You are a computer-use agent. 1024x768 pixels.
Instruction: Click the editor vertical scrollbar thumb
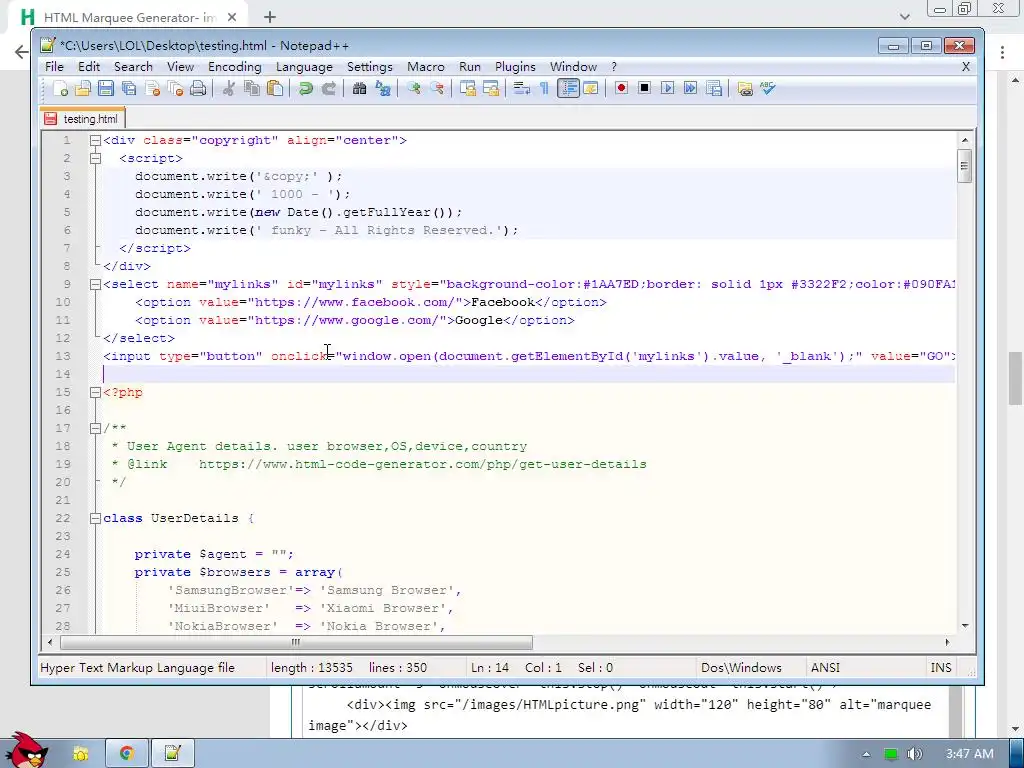point(965,165)
